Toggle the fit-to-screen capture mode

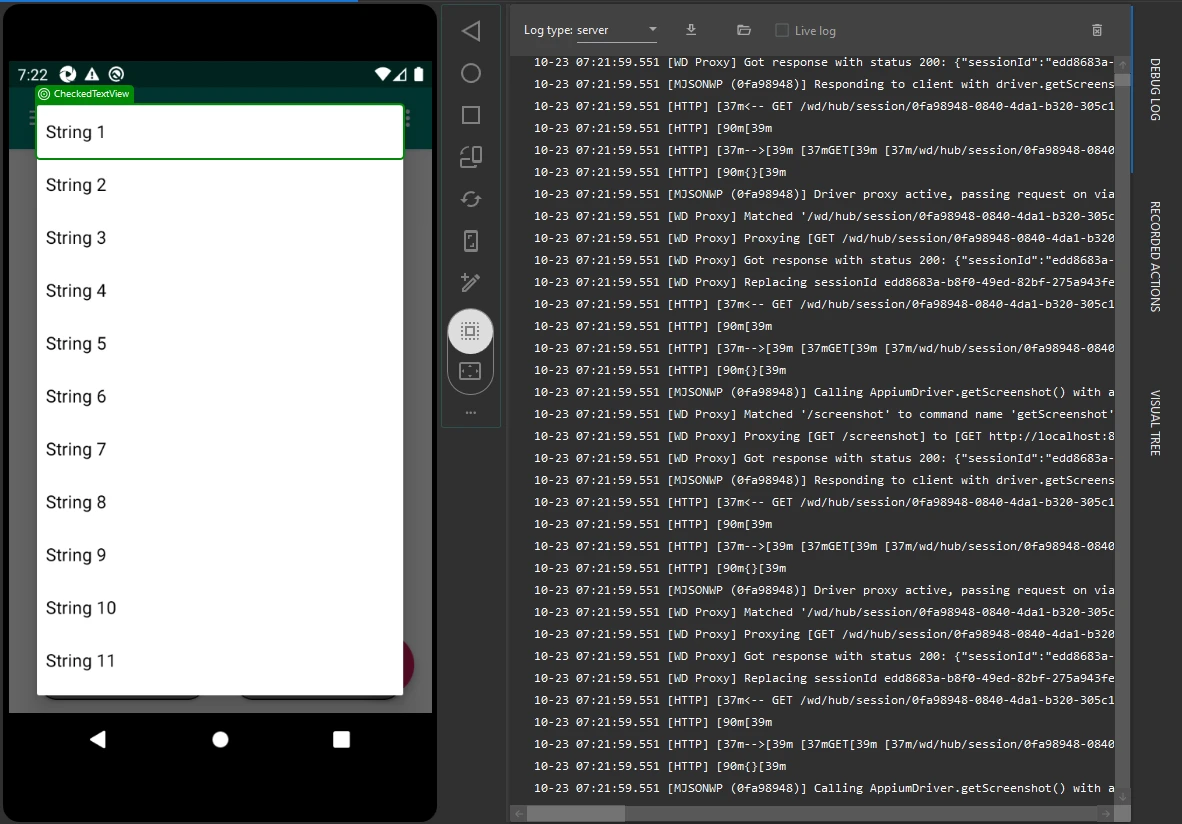point(470,370)
